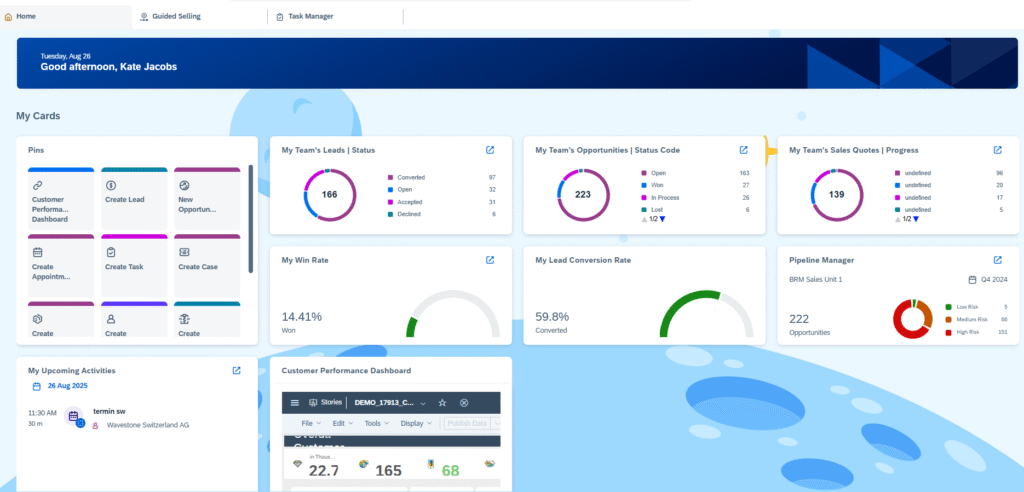
Task: Click the Guided Selling tab icon
Action: [144, 16]
